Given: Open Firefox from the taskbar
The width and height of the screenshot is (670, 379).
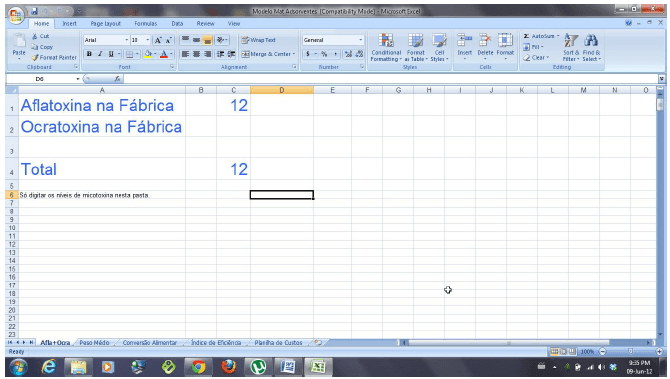Looking at the screenshot, I should click(228, 367).
